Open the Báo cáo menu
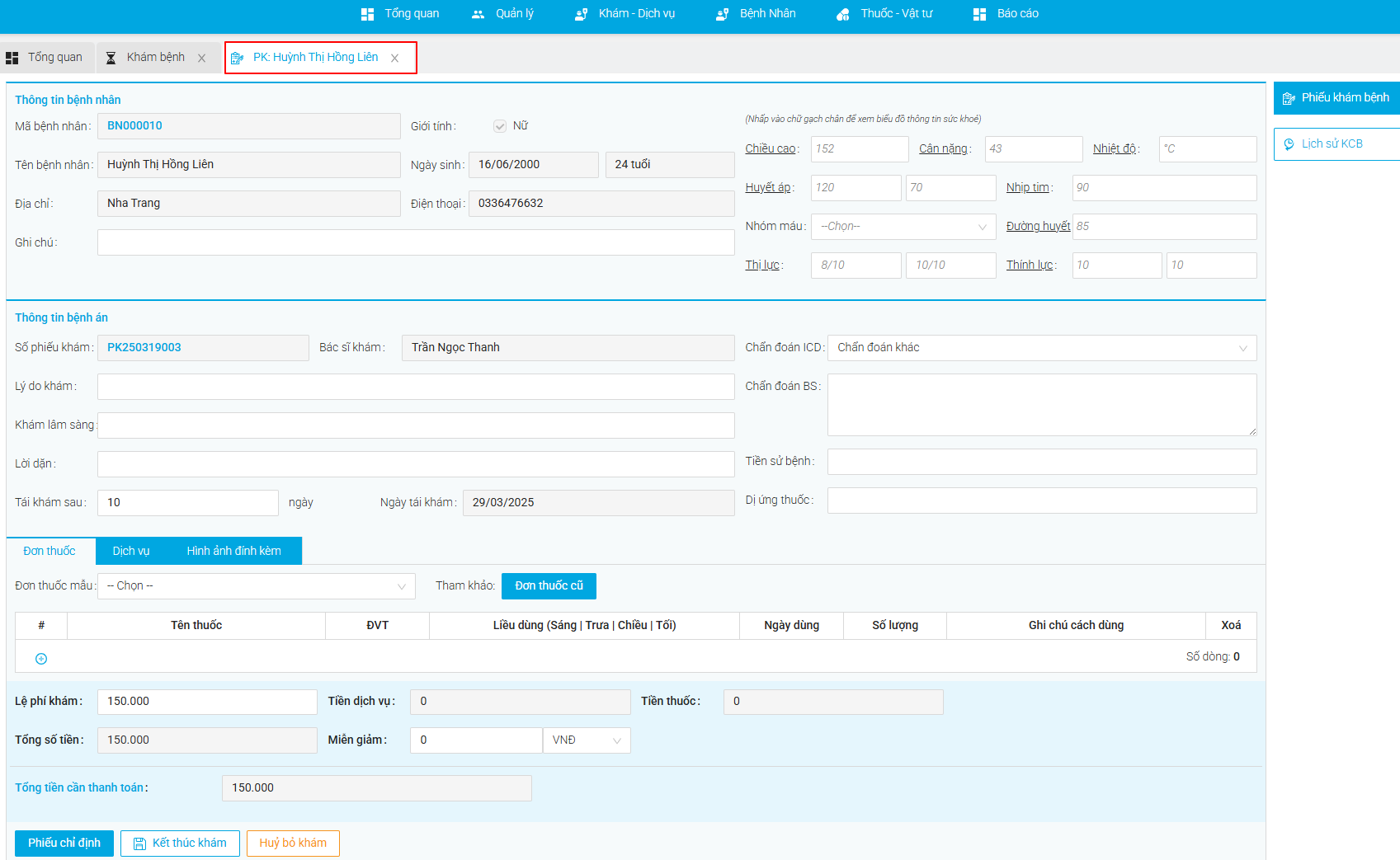 click(1006, 14)
